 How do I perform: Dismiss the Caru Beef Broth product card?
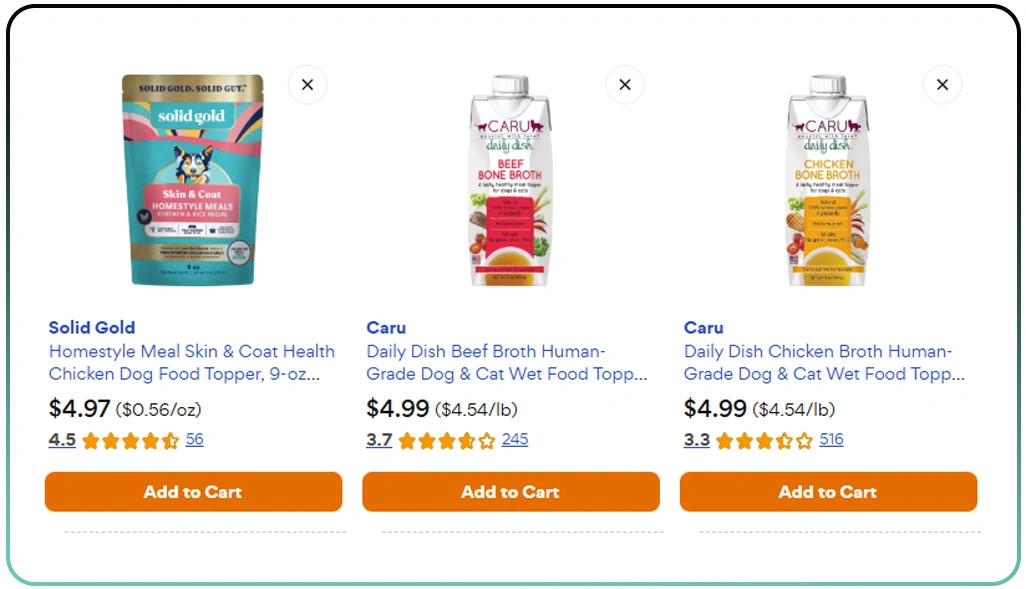625,85
